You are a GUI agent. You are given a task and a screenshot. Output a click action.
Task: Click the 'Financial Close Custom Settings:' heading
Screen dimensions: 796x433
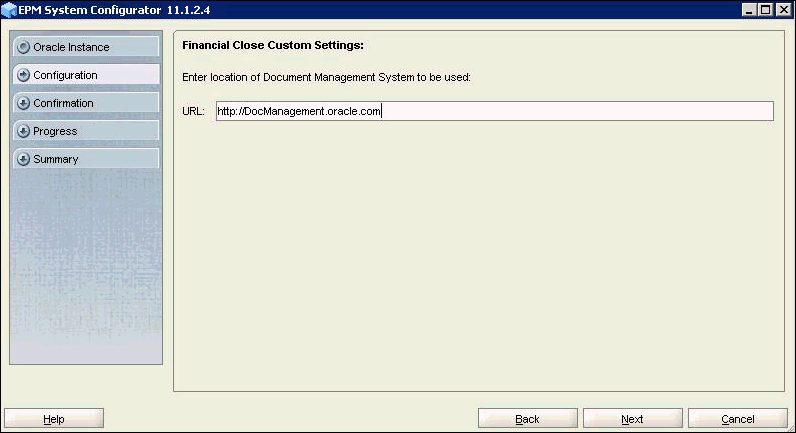273,45
